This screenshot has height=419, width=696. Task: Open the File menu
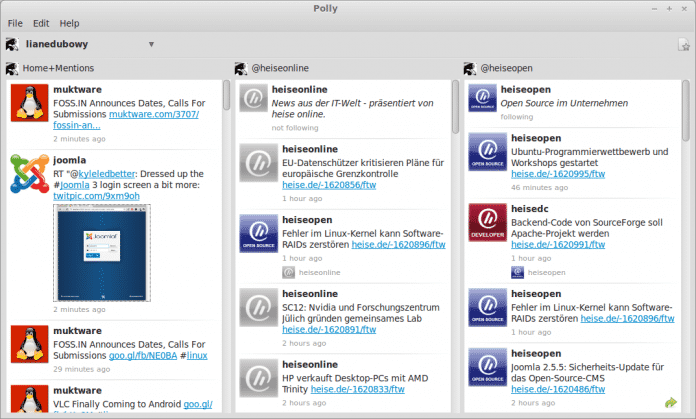pos(16,22)
